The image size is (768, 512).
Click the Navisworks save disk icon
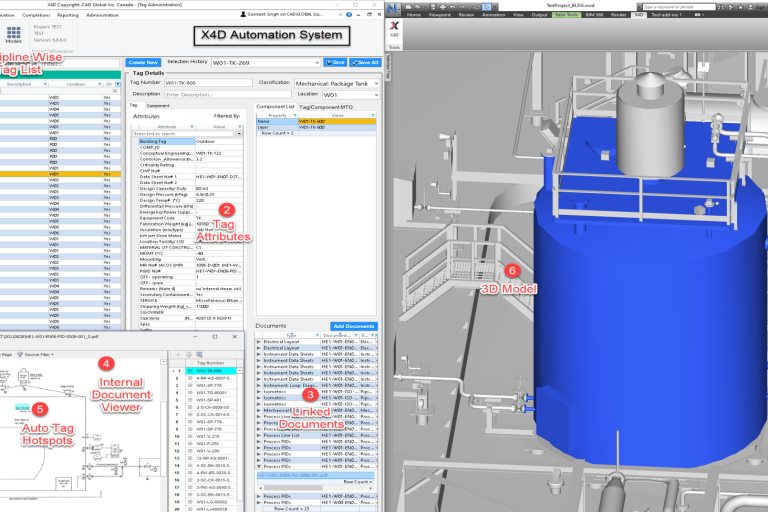pyautogui.click(x=433, y=7)
